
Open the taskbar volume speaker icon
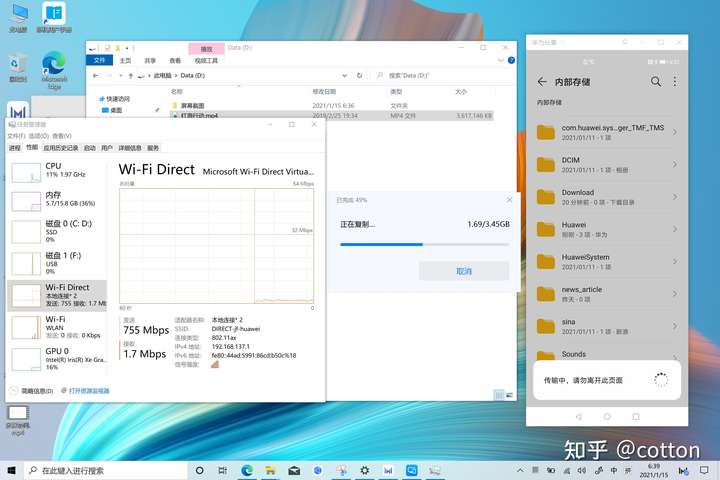582,470
